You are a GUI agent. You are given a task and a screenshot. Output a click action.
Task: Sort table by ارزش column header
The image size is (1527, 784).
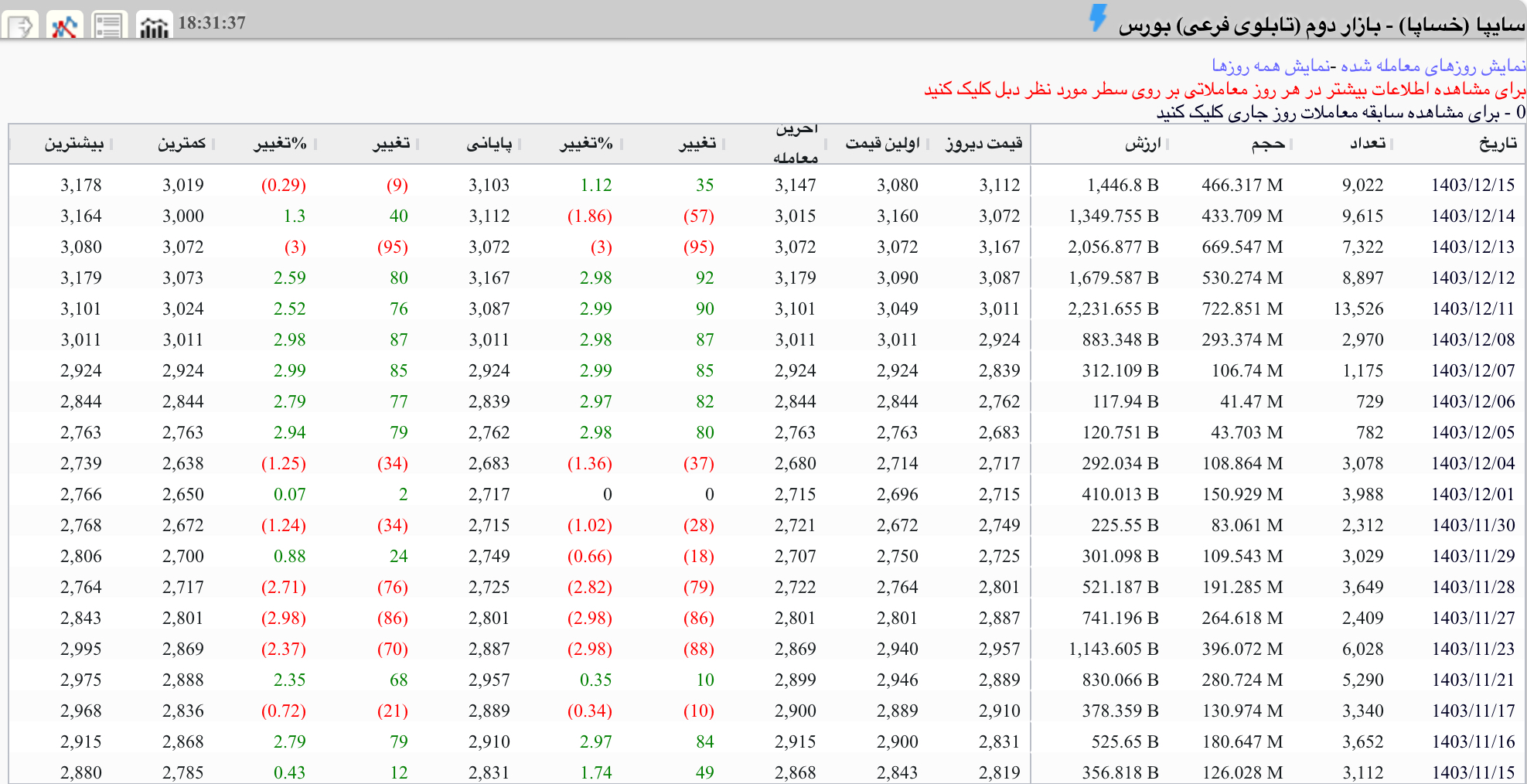coord(1143,144)
